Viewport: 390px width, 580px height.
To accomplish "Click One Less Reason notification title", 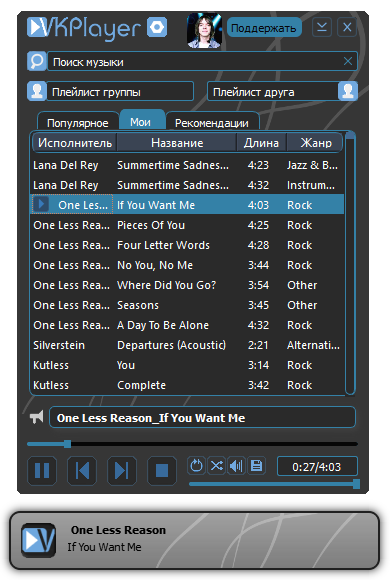I will pos(118,530).
